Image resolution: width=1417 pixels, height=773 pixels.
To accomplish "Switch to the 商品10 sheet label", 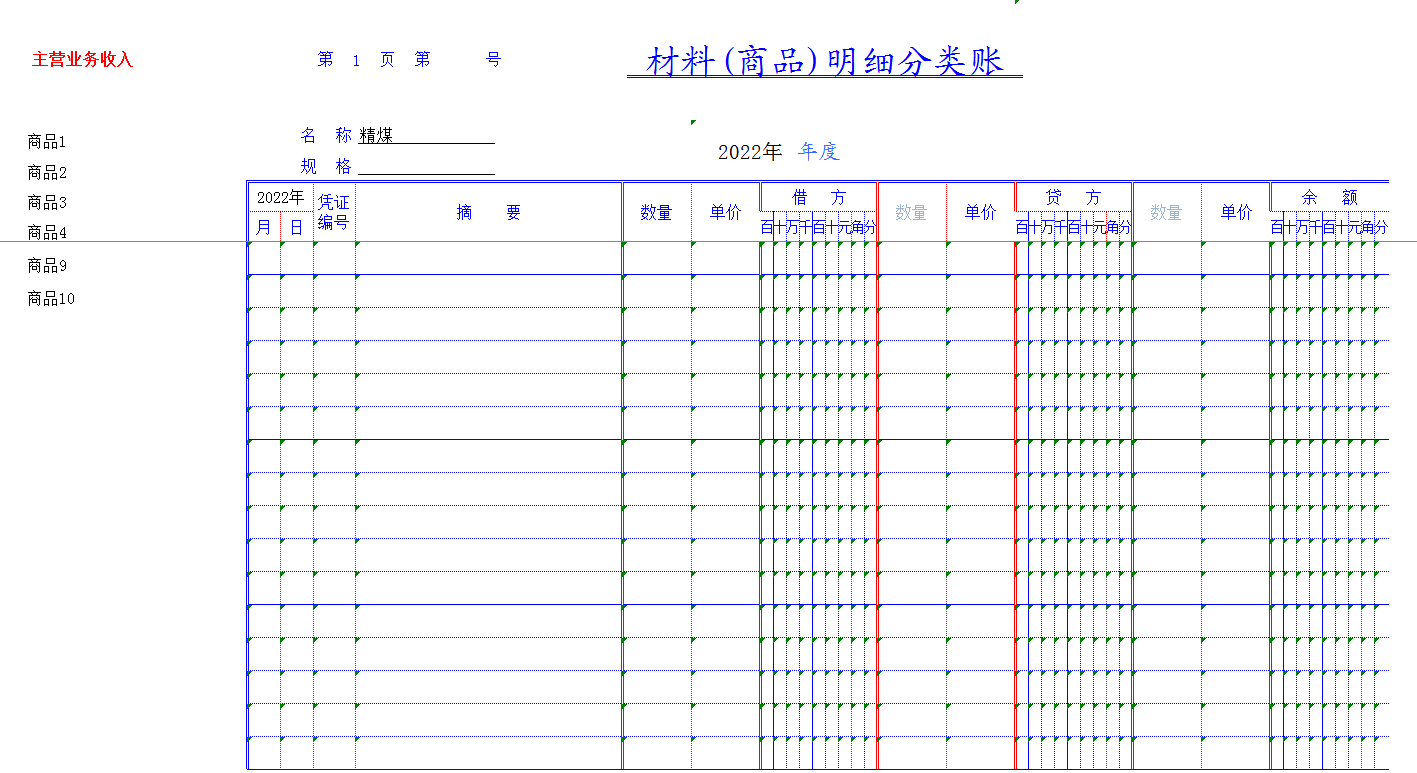I will [50, 297].
